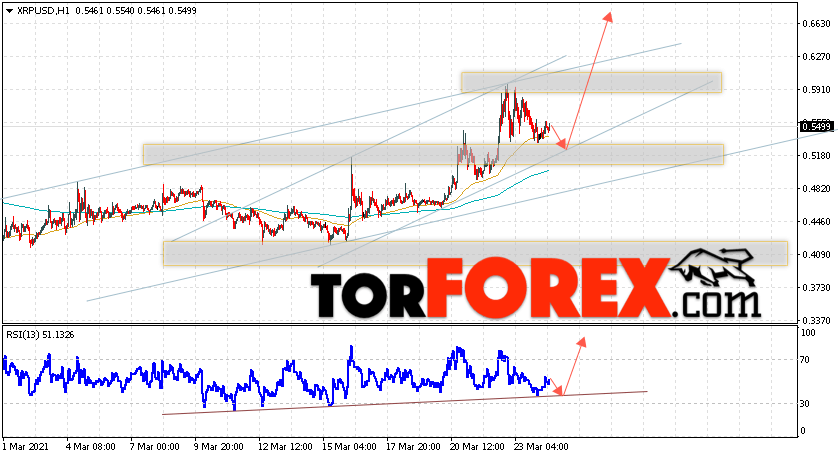838x458 pixels.
Task: Click the RSI scale value 70
Action: (806, 360)
